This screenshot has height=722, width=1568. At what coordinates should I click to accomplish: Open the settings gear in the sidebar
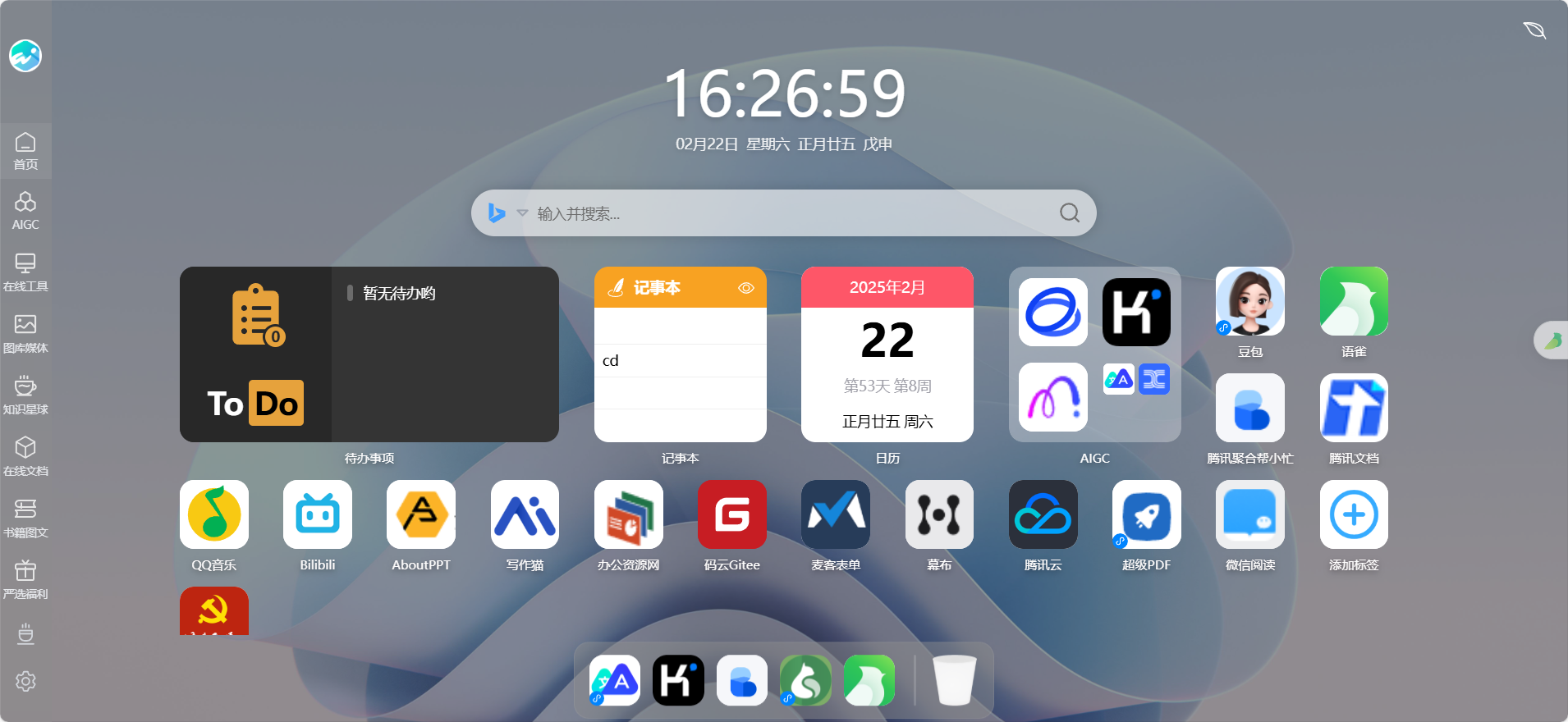(25, 681)
